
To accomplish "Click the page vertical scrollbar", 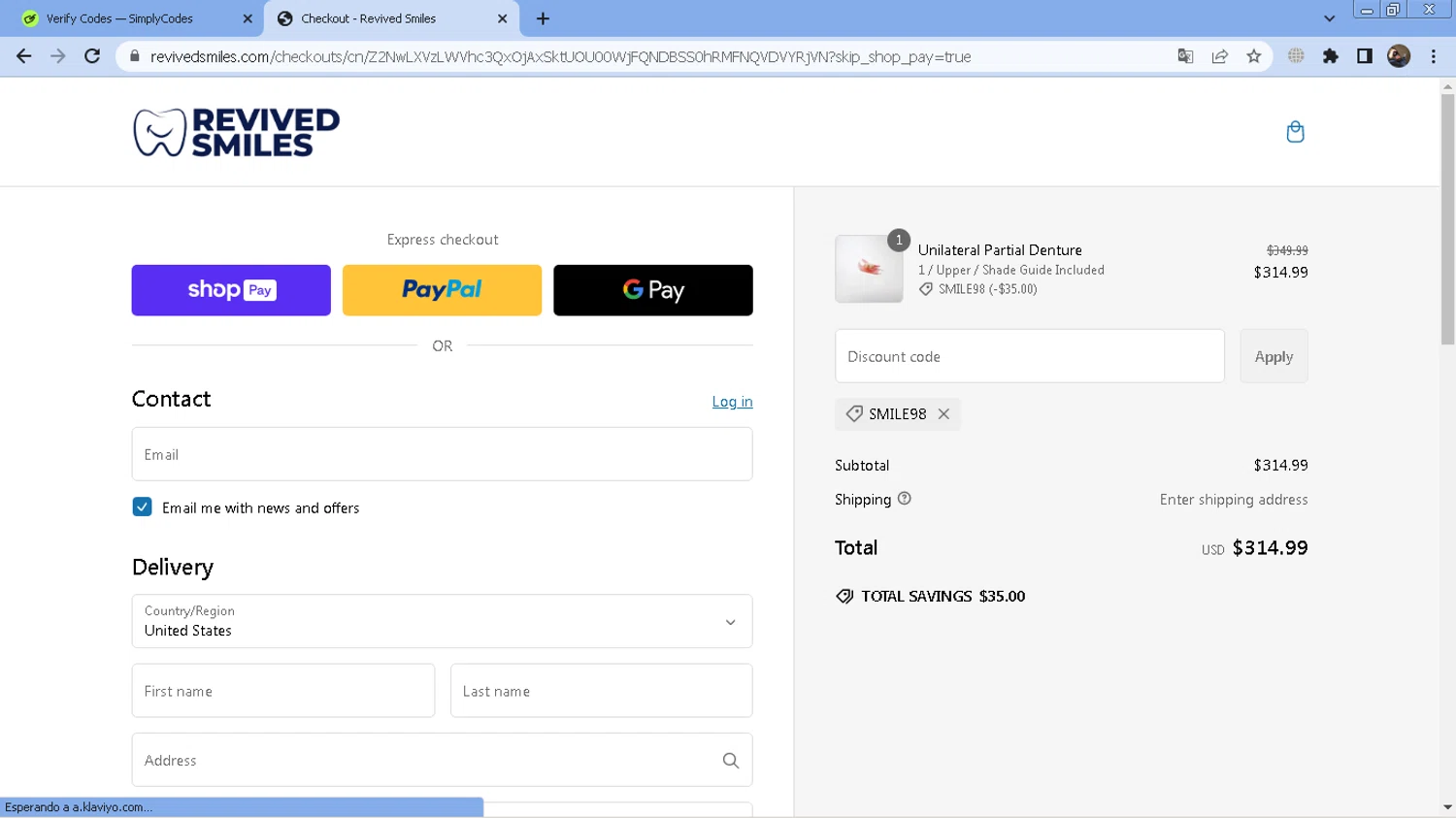I will tap(1447, 218).
